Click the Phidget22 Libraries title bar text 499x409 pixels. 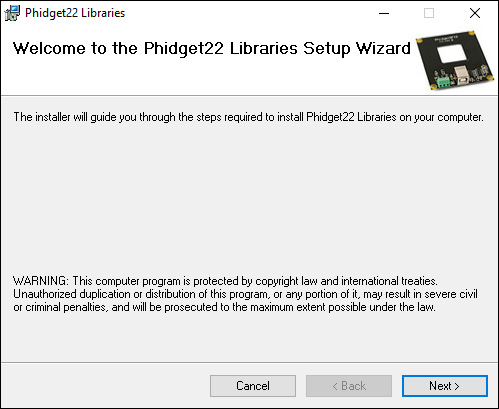pyautogui.click(x=75, y=13)
